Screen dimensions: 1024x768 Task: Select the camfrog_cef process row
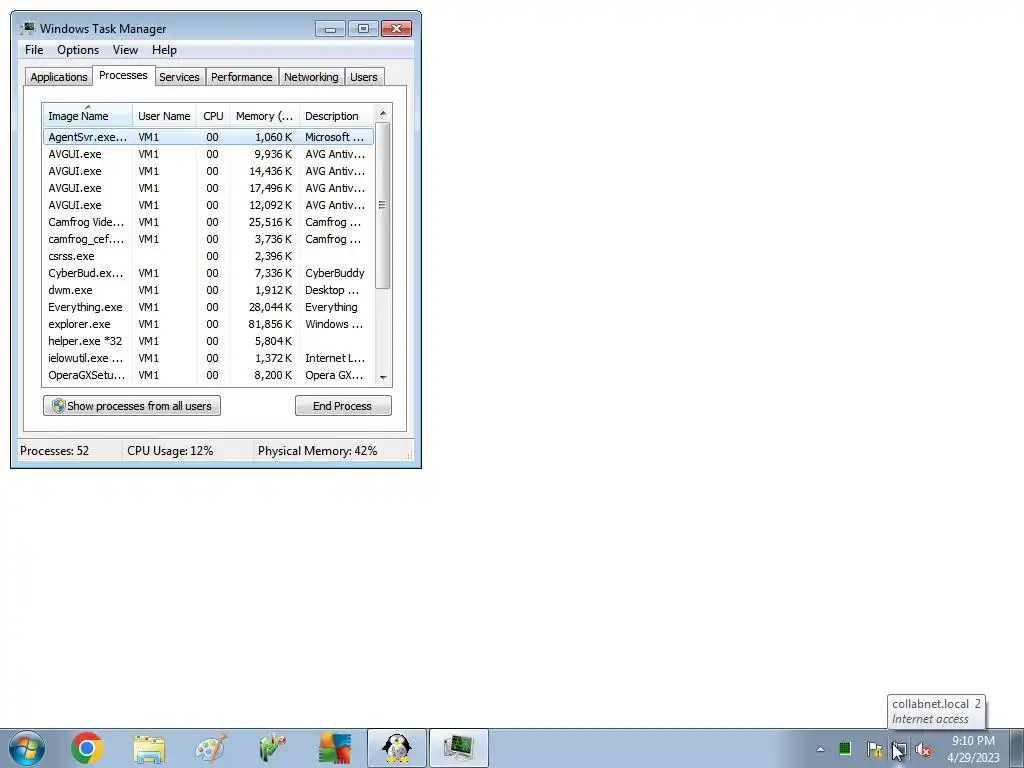(x=208, y=239)
